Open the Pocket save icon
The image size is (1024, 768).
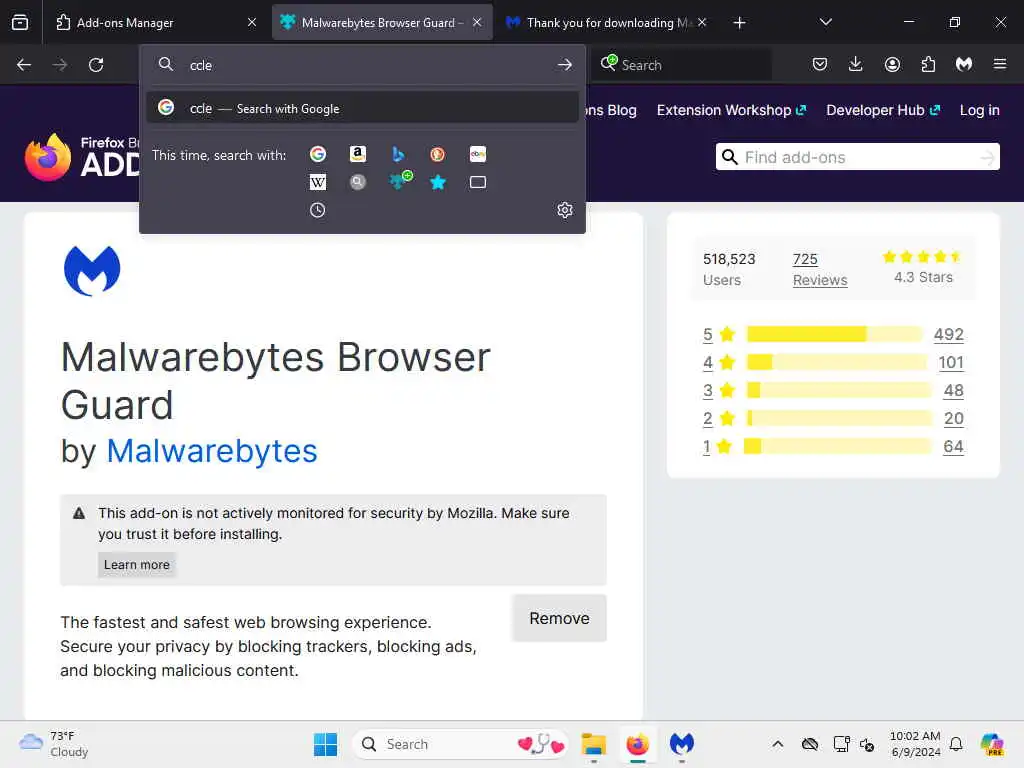pos(820,64)
